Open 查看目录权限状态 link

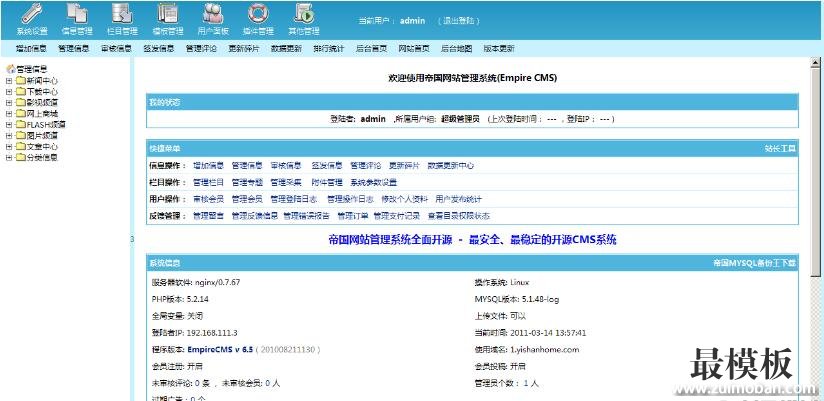point(459,216)
